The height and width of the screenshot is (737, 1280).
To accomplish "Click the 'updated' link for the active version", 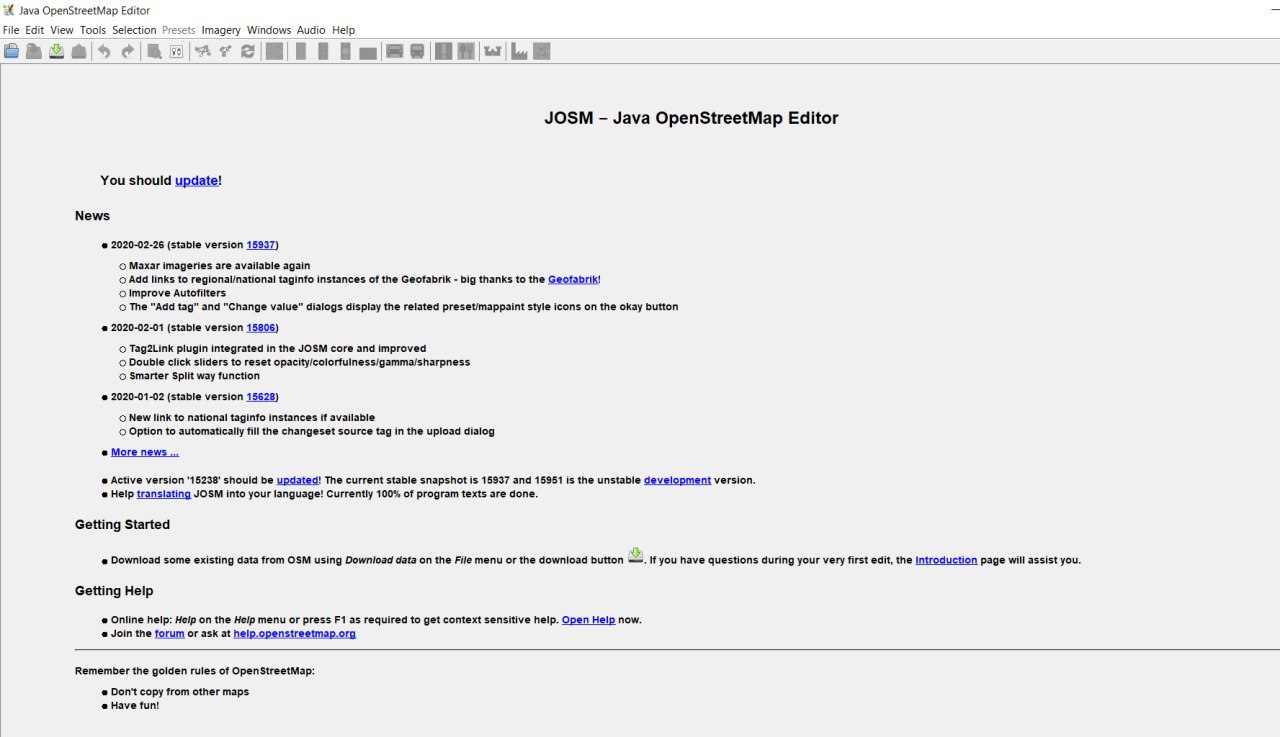I will tap(297, 480).
